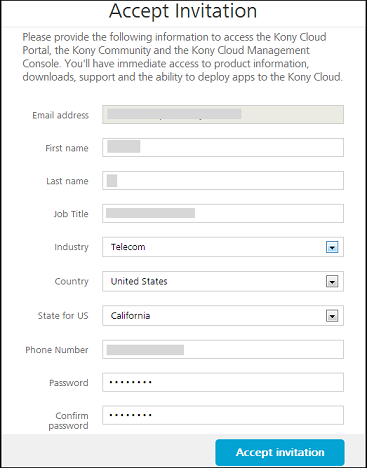Click the United States country selection

139,281
